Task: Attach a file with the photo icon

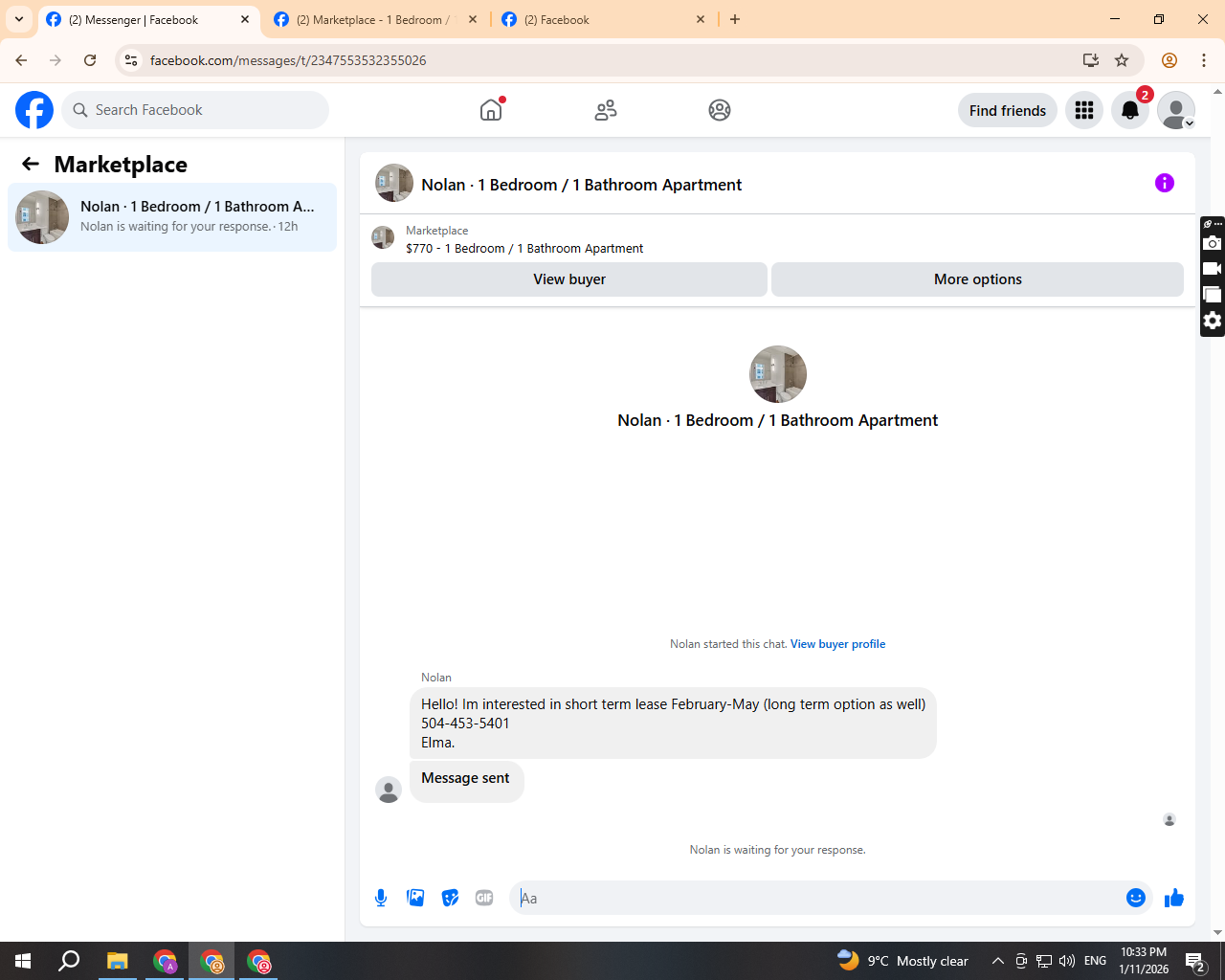Action: tap(415, 898)
